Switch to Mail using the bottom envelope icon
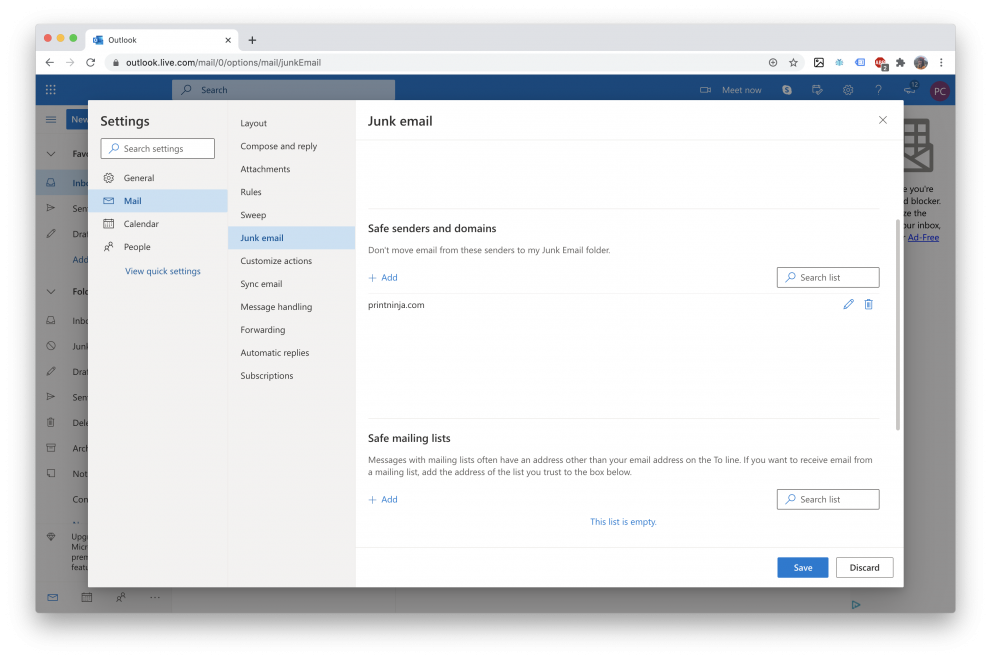This screenshot has width=991, height=660. point(52,597)
